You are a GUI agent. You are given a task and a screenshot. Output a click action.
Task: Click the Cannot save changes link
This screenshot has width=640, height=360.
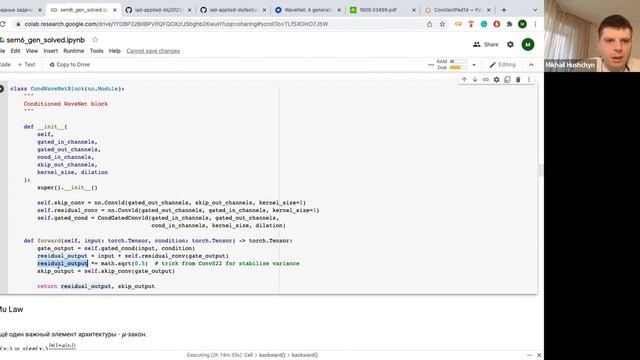(x=153, y=51)
